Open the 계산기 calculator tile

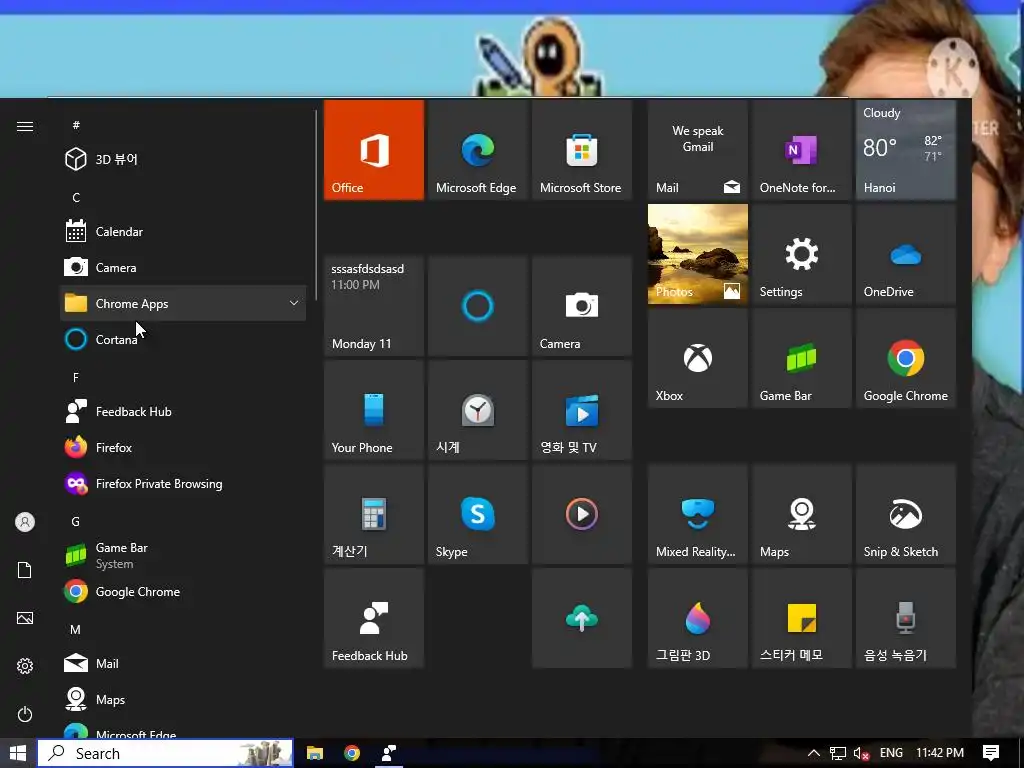coord(374,514)
